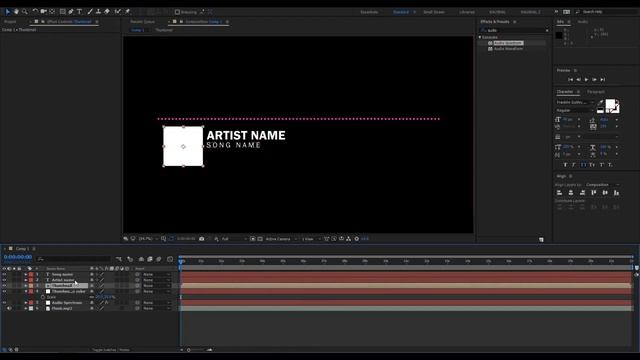This screenshot has height=360, width=640.
Task: Hide the Audio Spectrum layer
Action: tap(4, 303)
